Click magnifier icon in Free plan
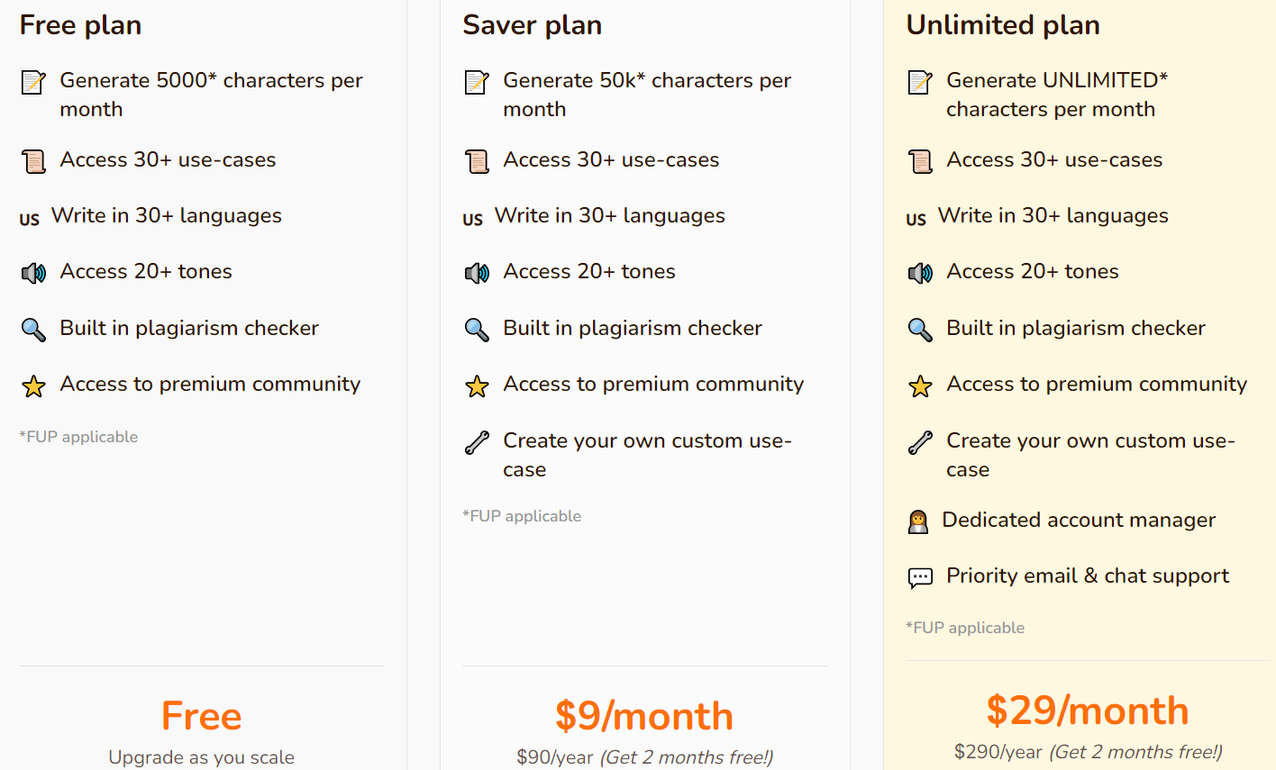 click(34, 329)
